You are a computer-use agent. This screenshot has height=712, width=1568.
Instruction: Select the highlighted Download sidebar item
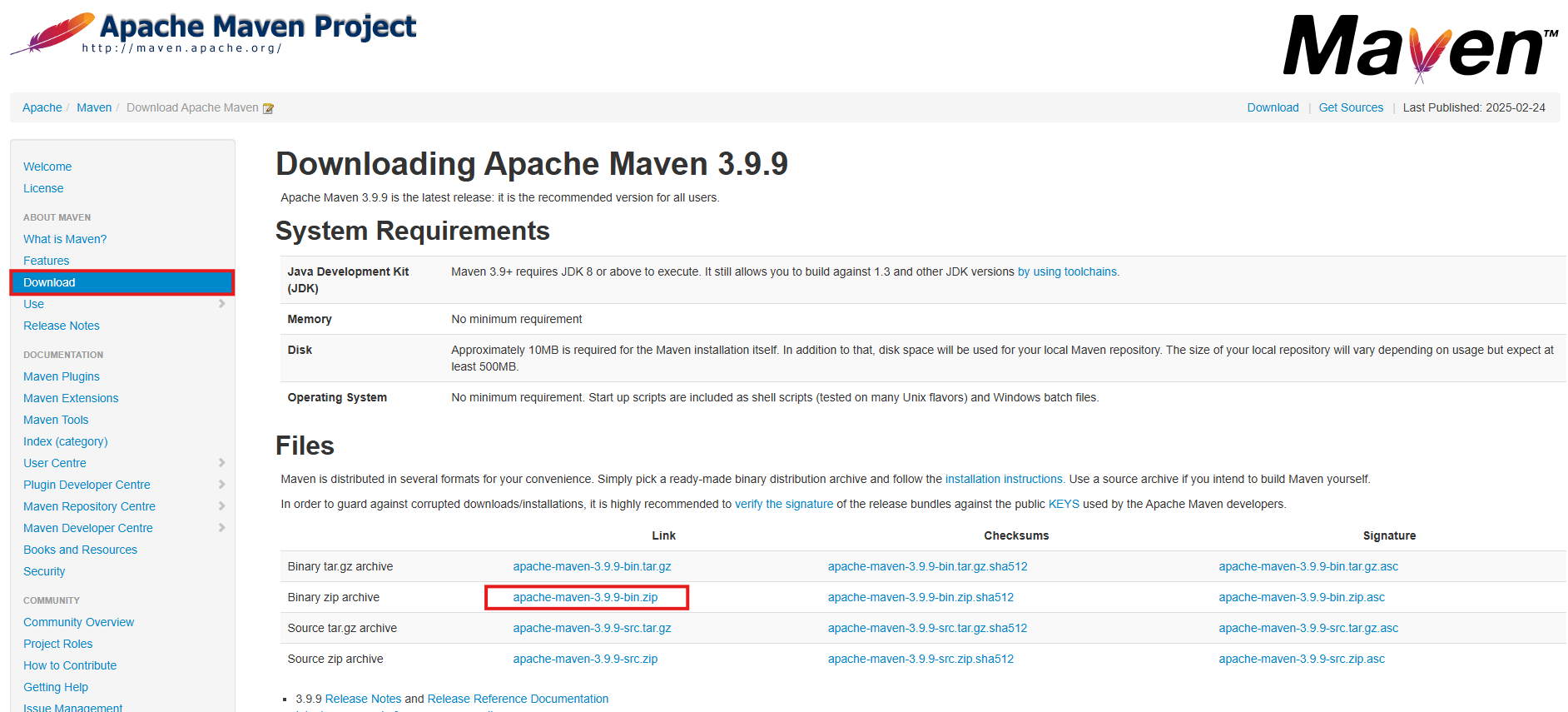click(x=122, y=282)
